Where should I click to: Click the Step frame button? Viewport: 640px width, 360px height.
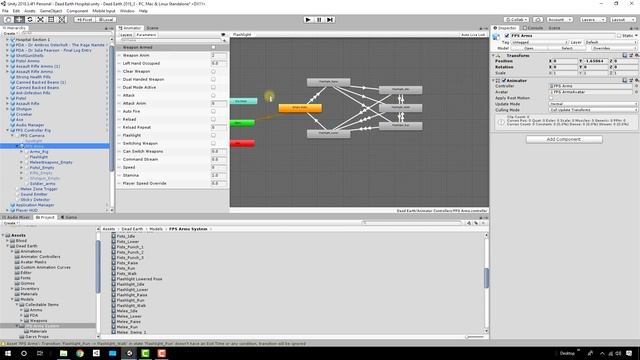(330, 20)
